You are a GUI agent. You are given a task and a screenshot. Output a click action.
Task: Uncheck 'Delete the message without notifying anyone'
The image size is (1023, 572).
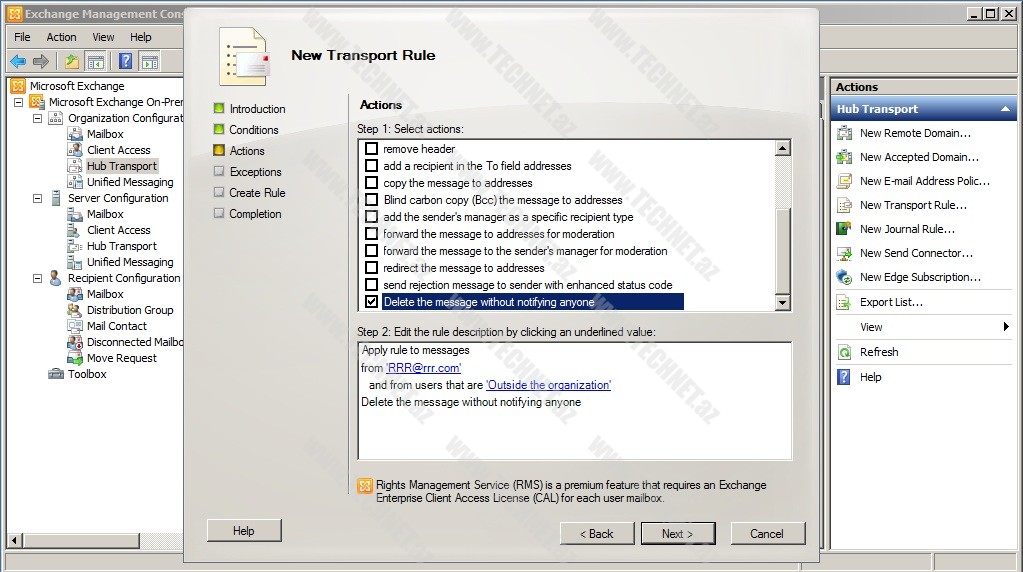(371, 301)
